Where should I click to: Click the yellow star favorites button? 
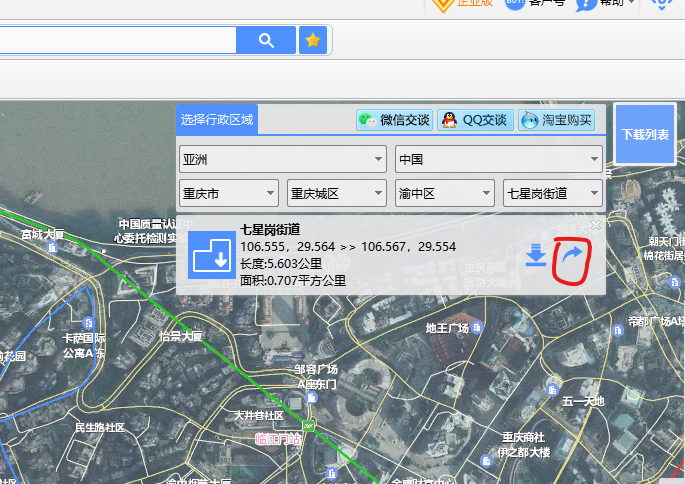point(313,40)
